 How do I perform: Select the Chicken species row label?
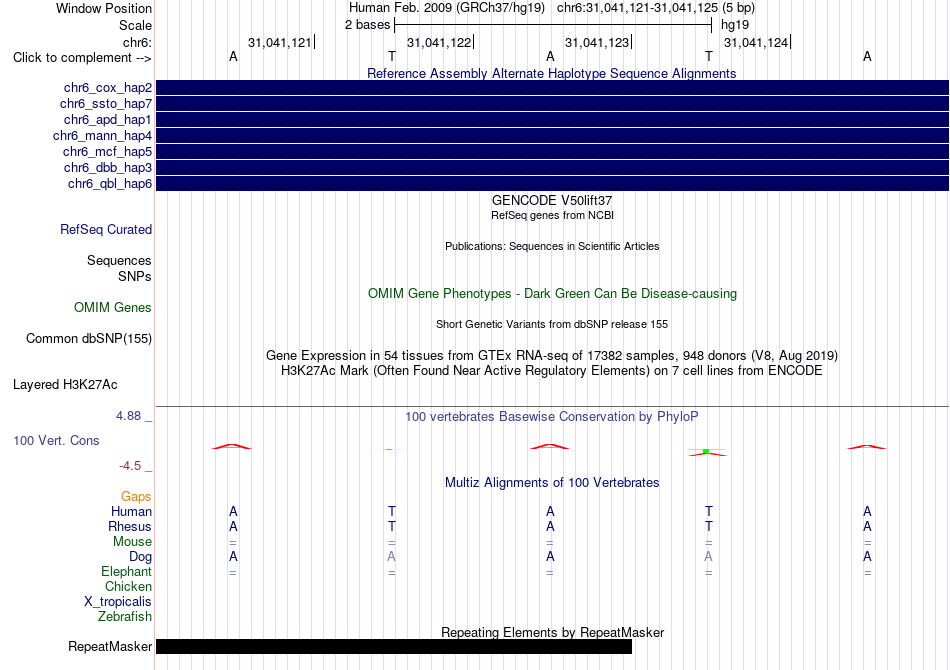pos(128,586)
